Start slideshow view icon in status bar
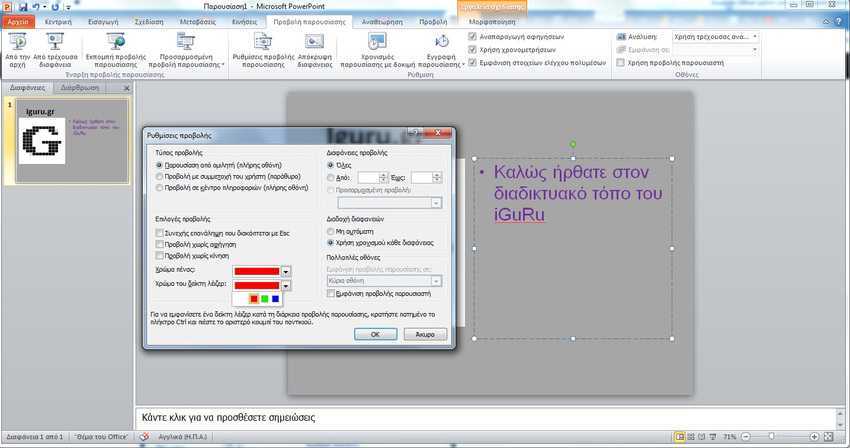The image size is (850, 448). 713,437
